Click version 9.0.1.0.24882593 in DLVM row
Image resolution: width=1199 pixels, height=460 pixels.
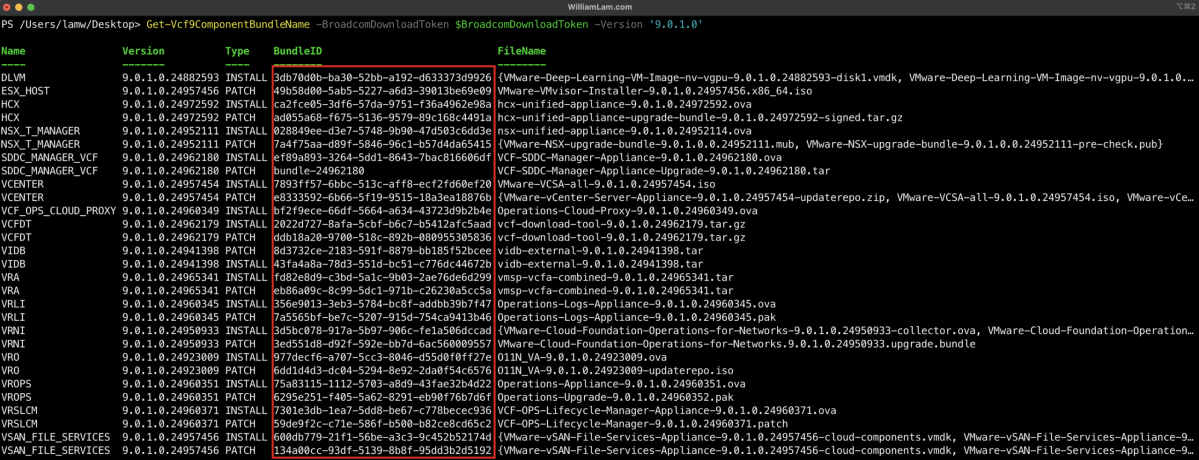(171, 78)
